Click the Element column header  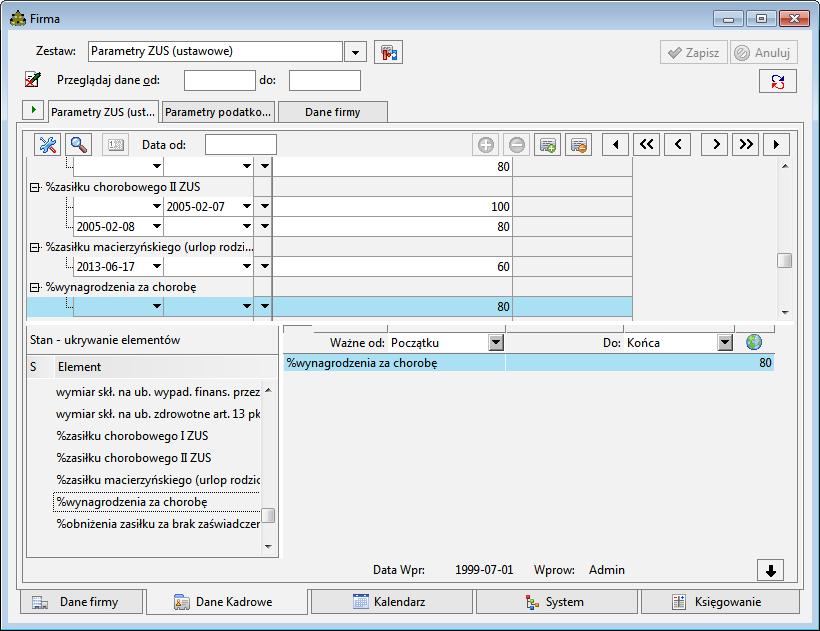[165, 367]
